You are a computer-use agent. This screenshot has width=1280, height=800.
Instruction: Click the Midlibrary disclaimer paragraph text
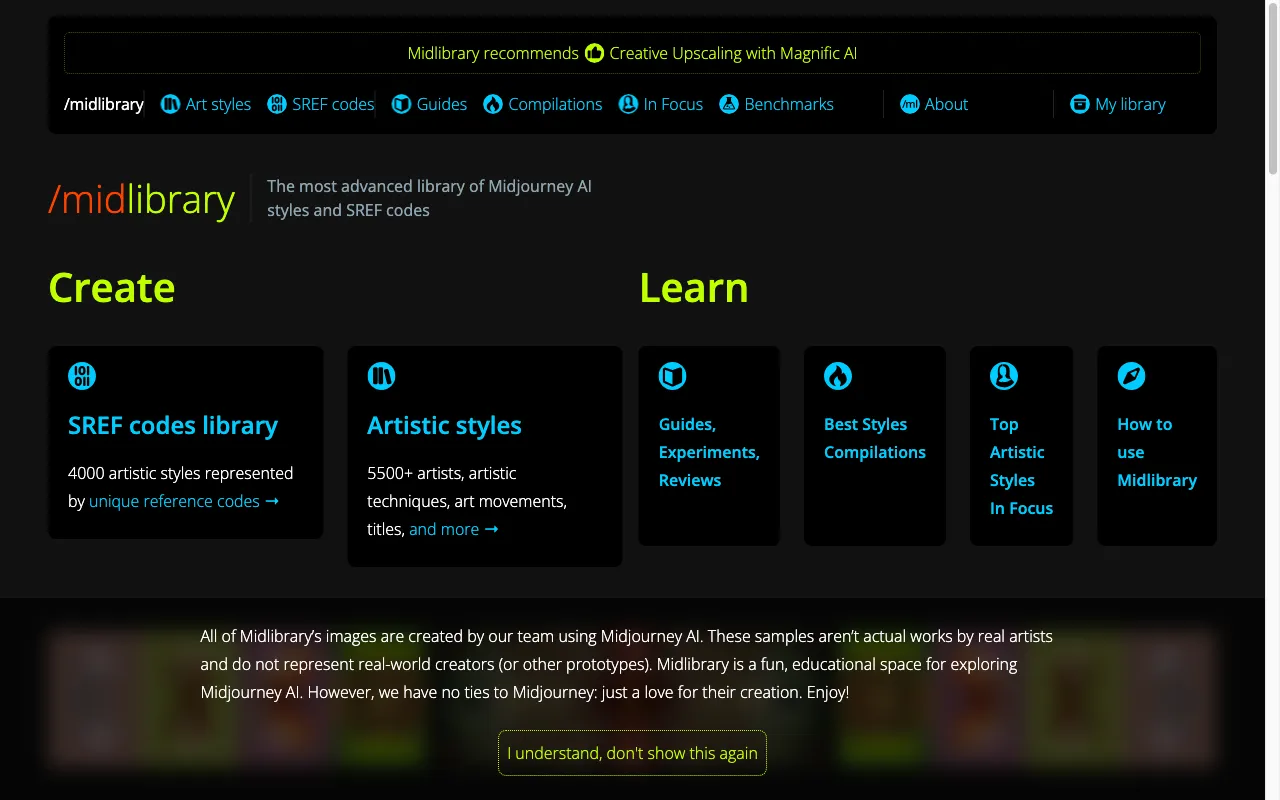click(626, 664)
